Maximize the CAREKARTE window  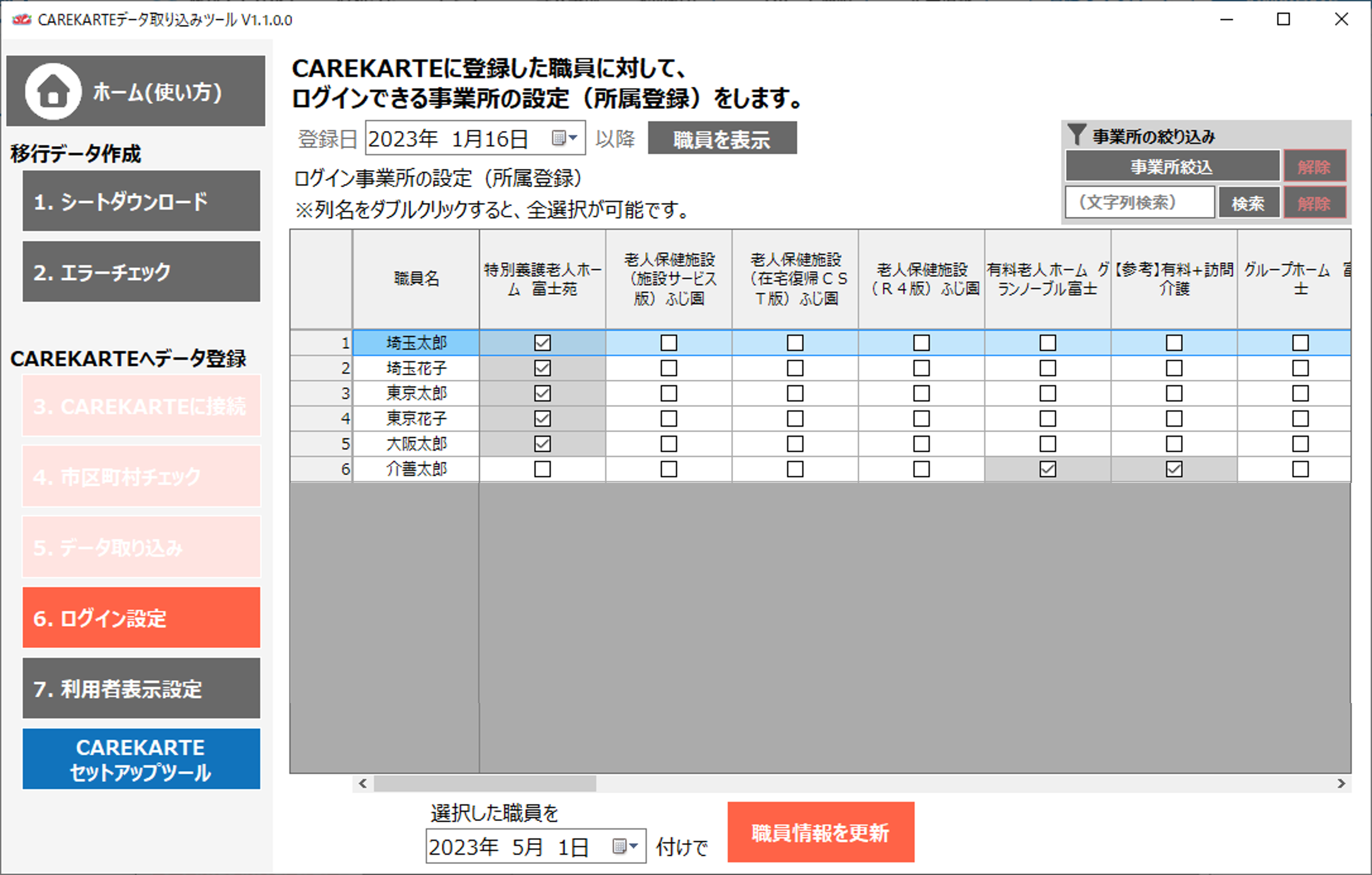coord(1283,20)
